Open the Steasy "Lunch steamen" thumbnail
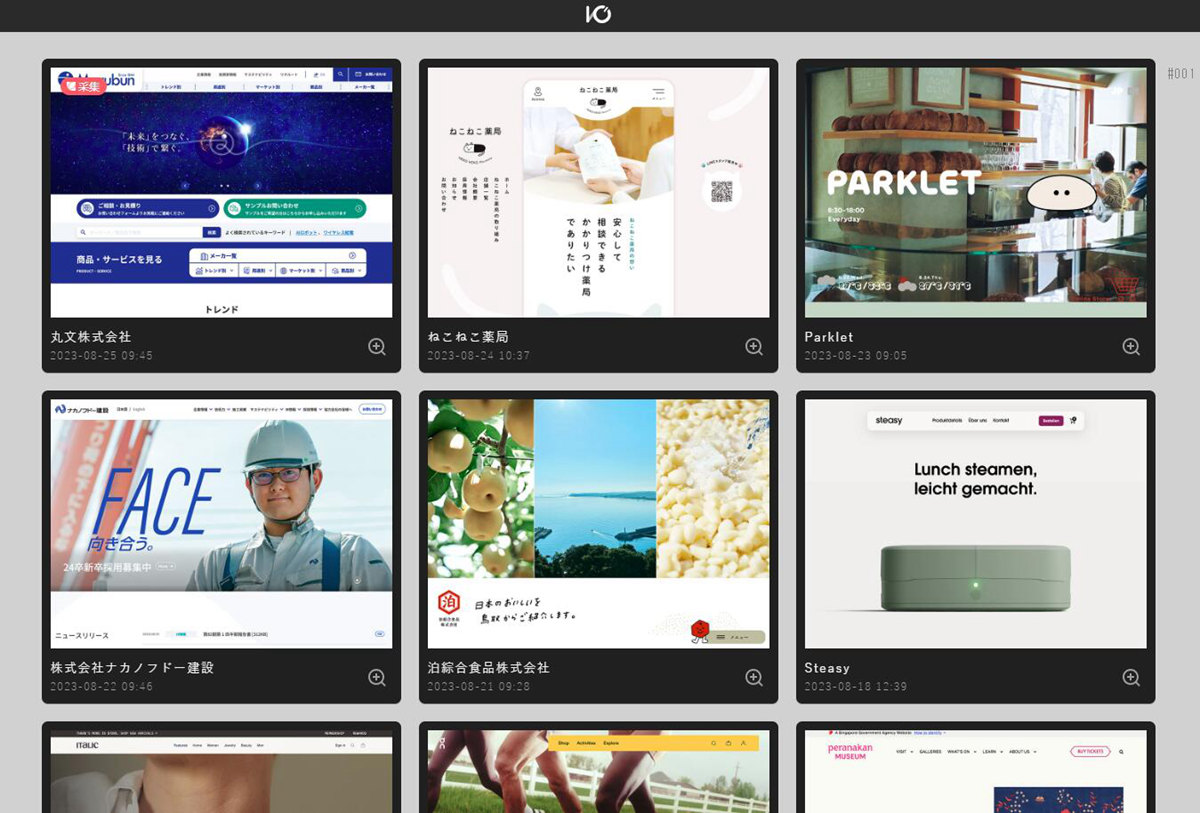This screenshot has height=813, width=1200. coord(976,524)
